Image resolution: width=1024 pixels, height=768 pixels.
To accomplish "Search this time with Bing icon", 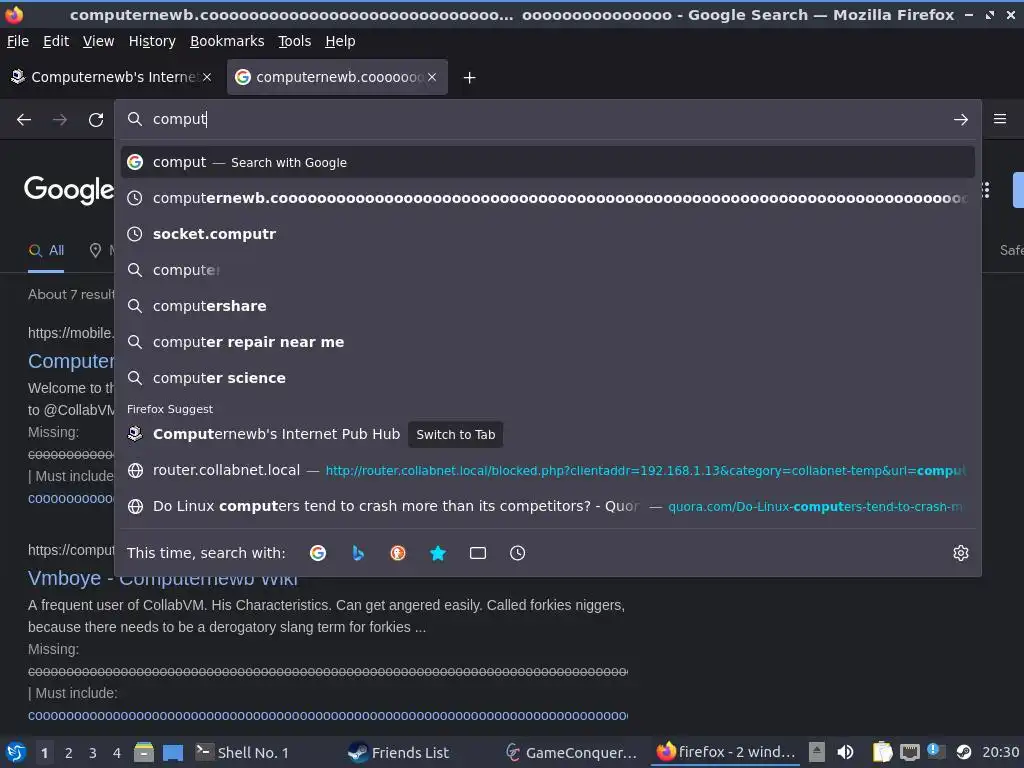I will coord(358,553).
